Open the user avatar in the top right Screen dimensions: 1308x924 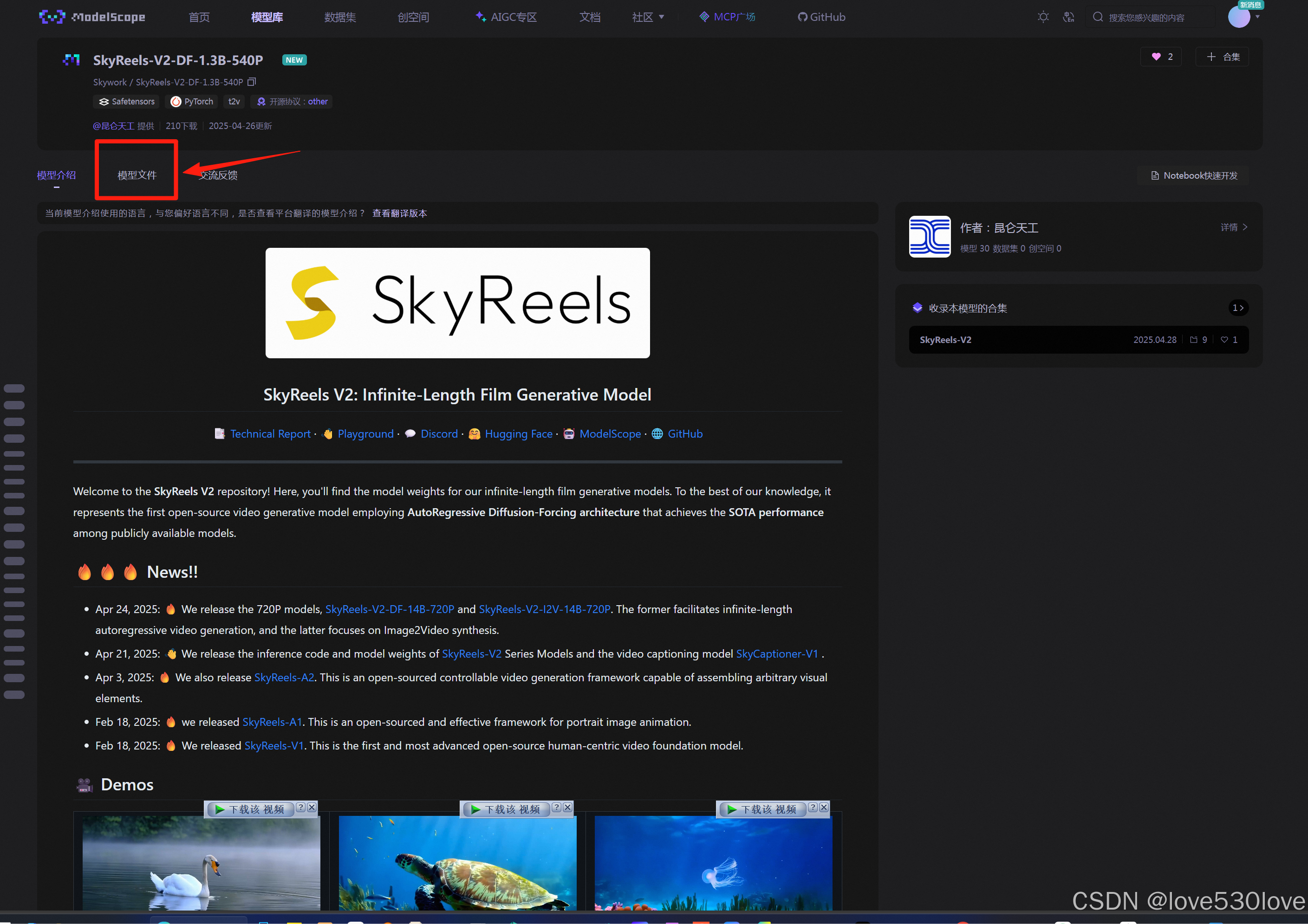point(1238,17)
